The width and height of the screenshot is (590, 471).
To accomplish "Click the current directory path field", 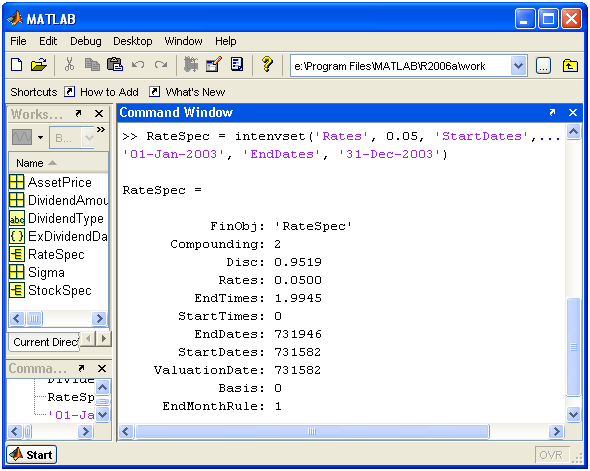I will pyautogui.click(x=401, y=66).
